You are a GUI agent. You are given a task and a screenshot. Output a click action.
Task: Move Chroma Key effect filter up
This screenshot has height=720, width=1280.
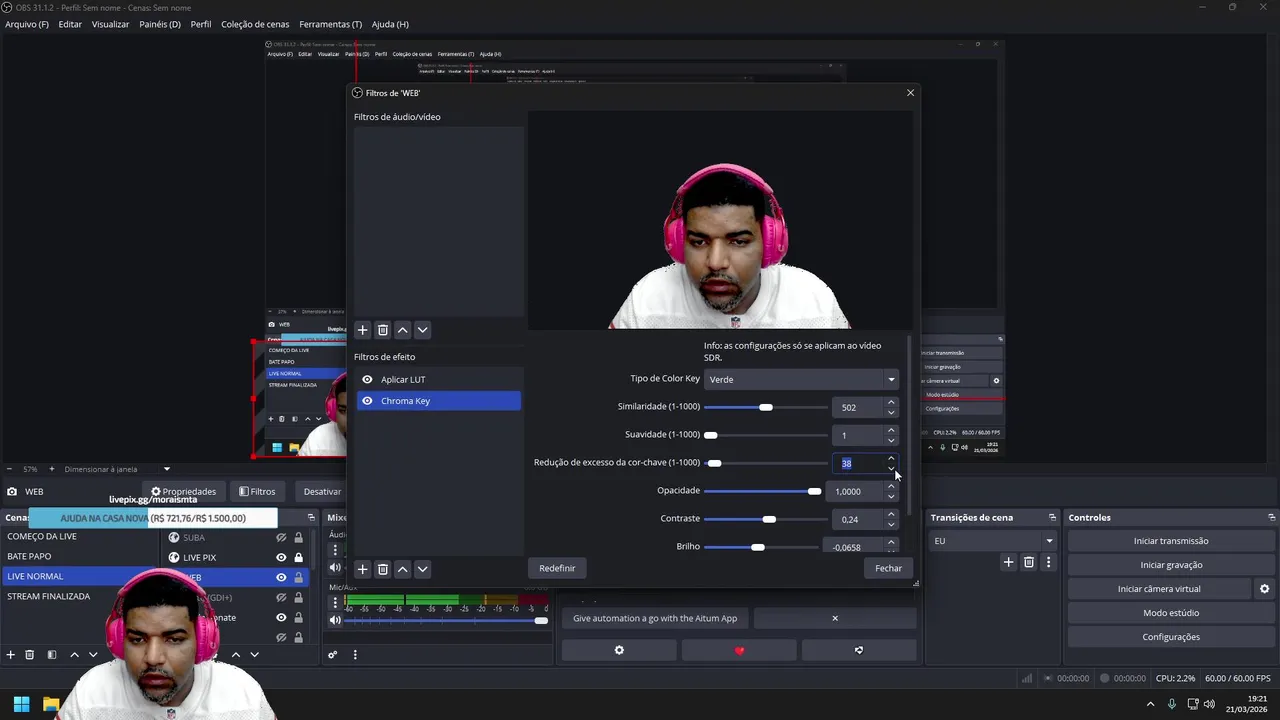[403, 569]
